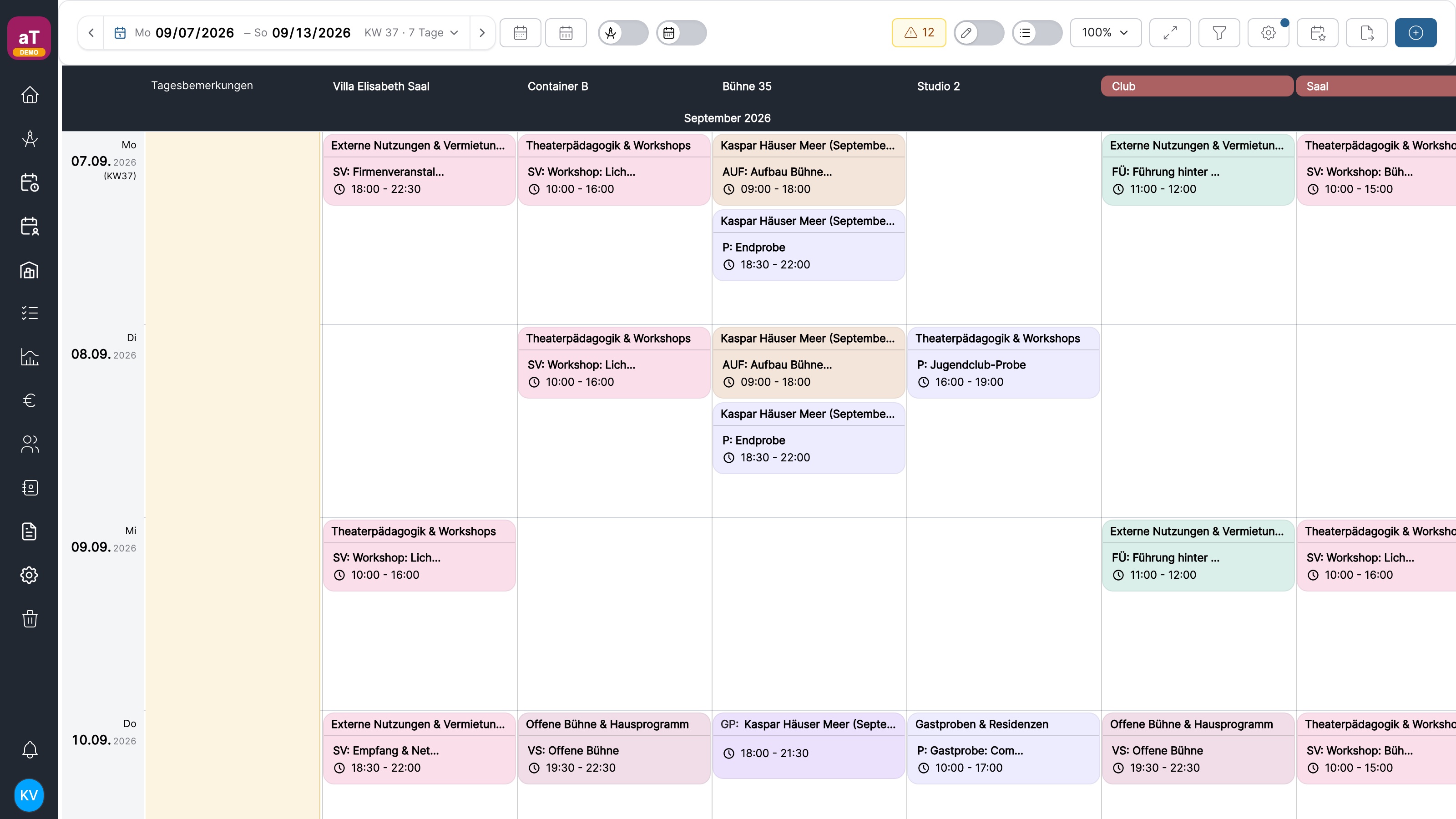Open the calendar with clock icon in the sidebar
The height and width of the screenshot is (819, 1456).
(30, 182)
